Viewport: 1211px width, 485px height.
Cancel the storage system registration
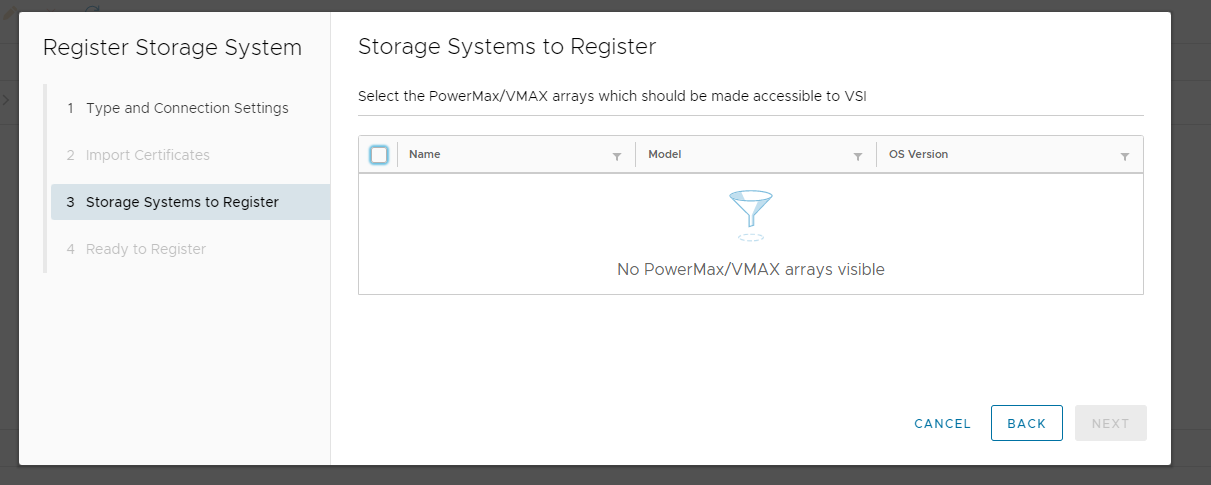(x=942, y=424)
